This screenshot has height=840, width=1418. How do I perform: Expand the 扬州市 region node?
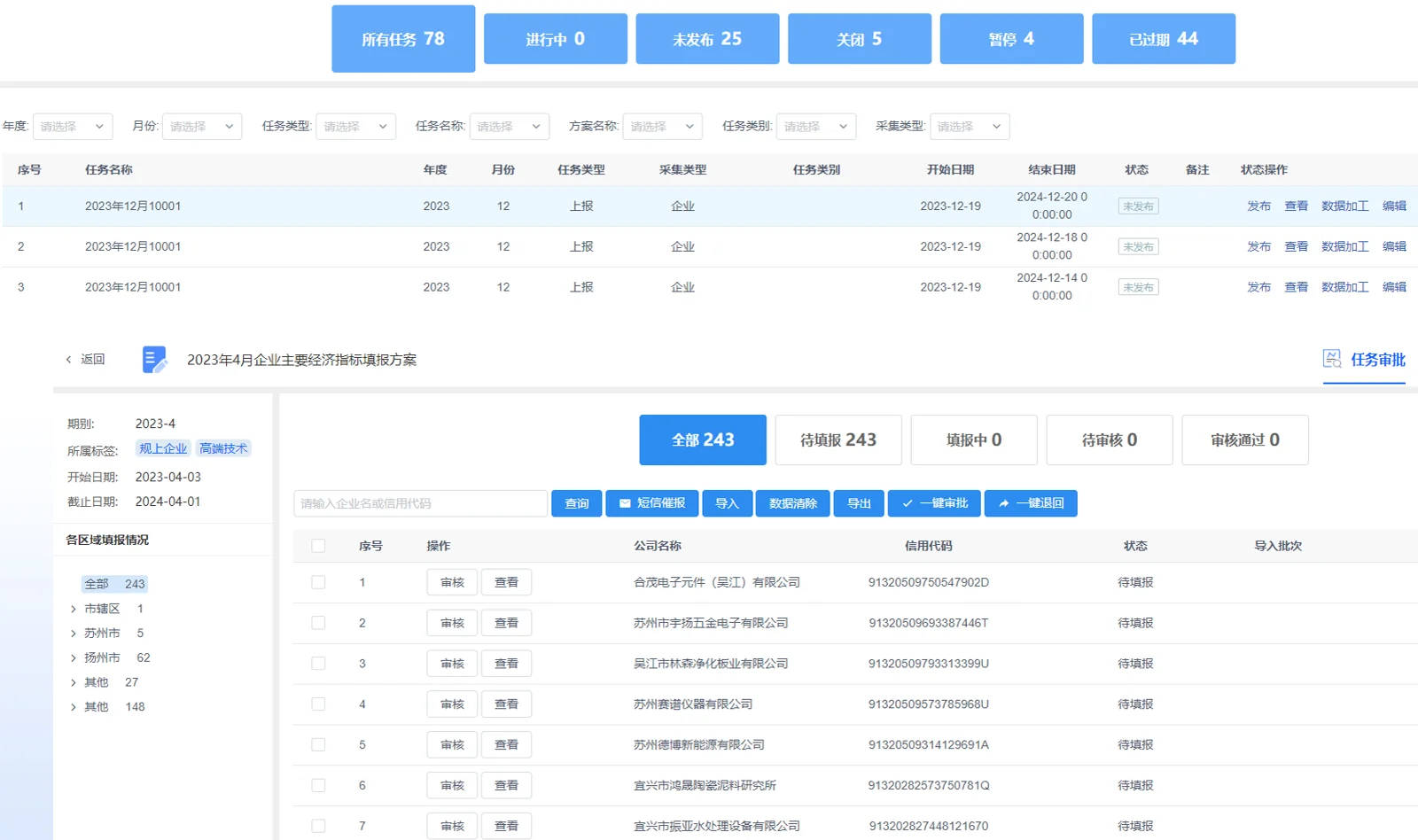point(74,658)
